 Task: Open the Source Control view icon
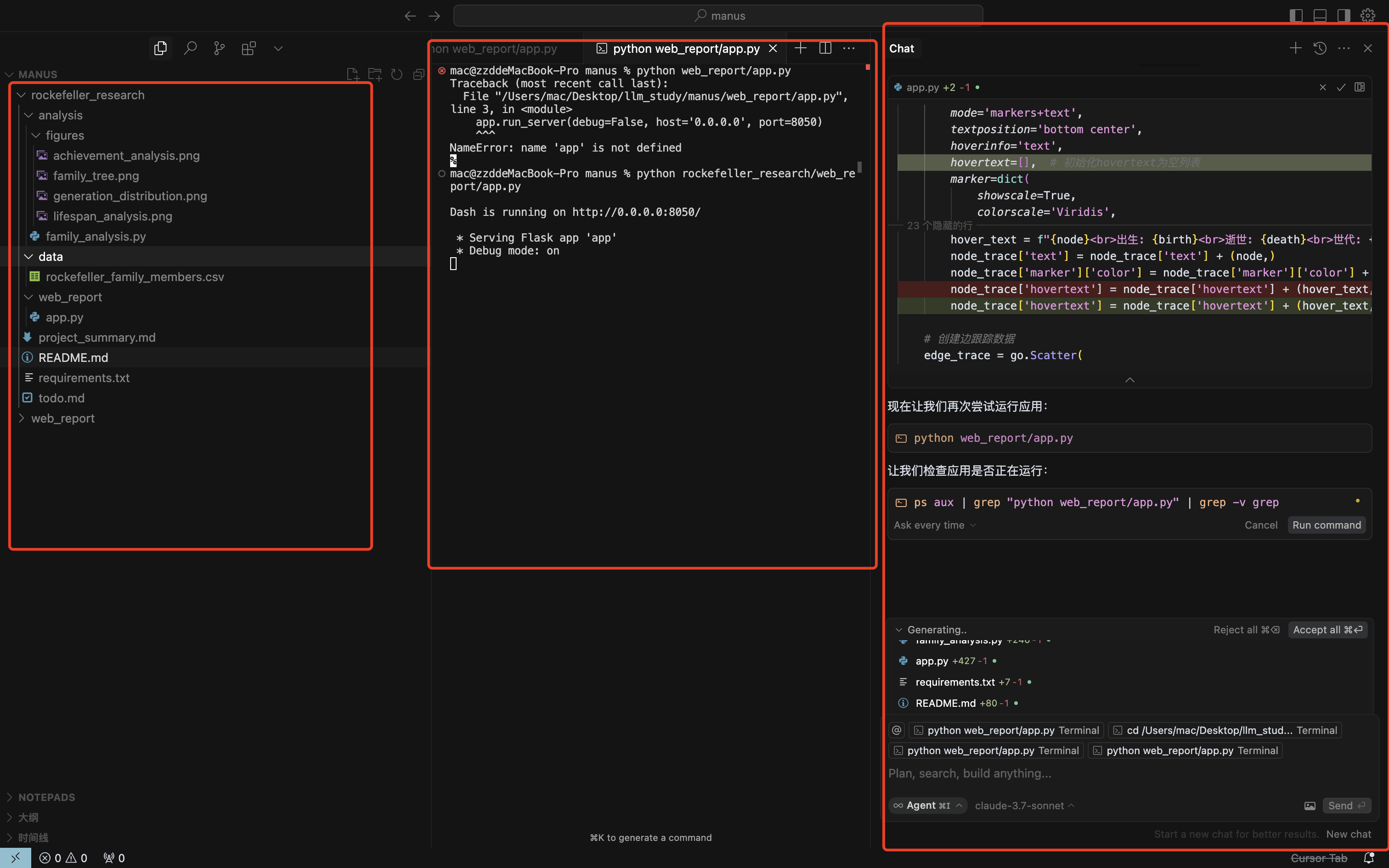[219, 48]
